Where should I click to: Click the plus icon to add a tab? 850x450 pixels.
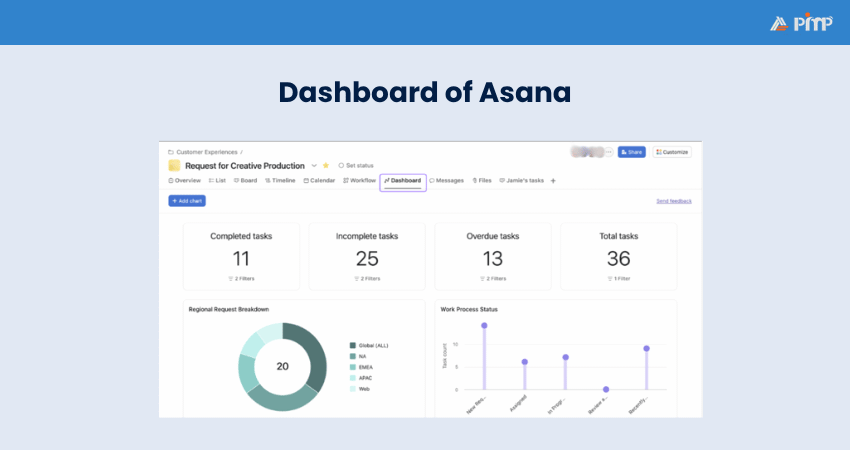coord(553,181)
